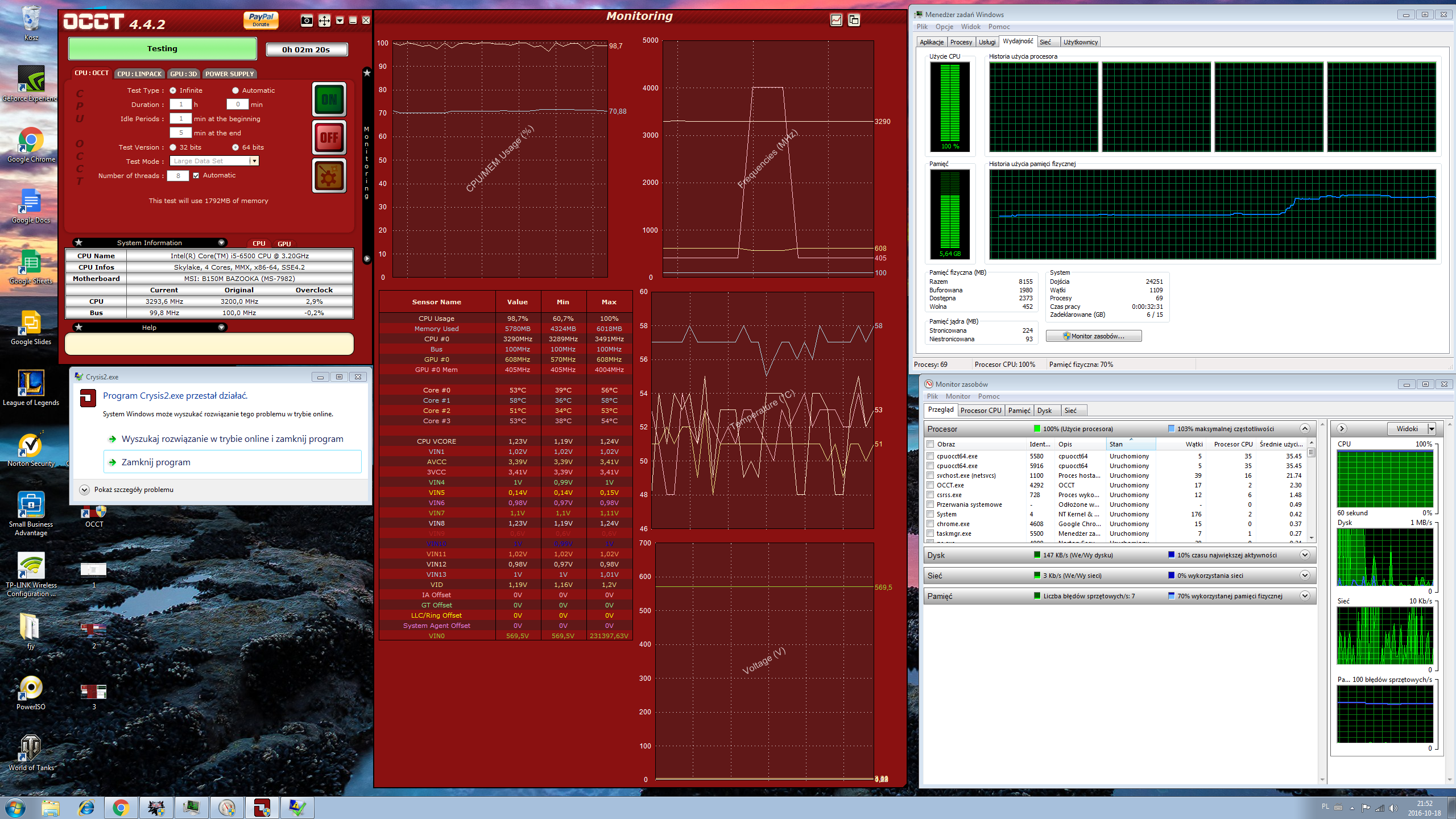This screenshot has height=819, width=1456.
Task: Open Google Chrome desktop shortcut
Action: click(31, 144)
